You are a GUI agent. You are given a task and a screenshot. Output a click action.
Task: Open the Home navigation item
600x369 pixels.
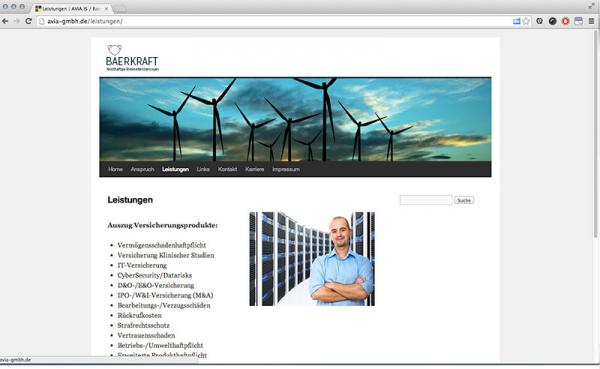(116, 169)
